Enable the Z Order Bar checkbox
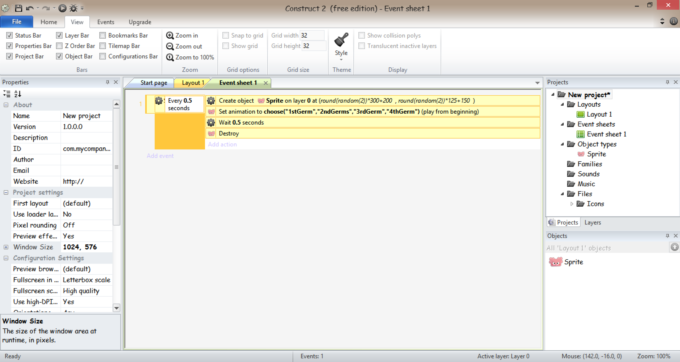 59,46
